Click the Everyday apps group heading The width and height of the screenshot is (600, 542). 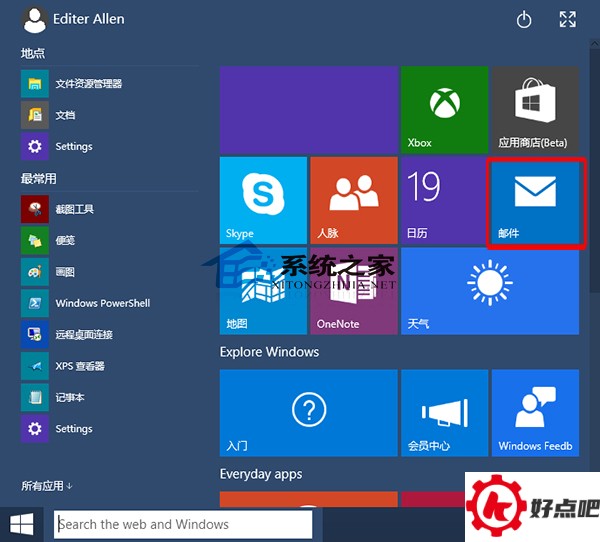pos(261,474)
